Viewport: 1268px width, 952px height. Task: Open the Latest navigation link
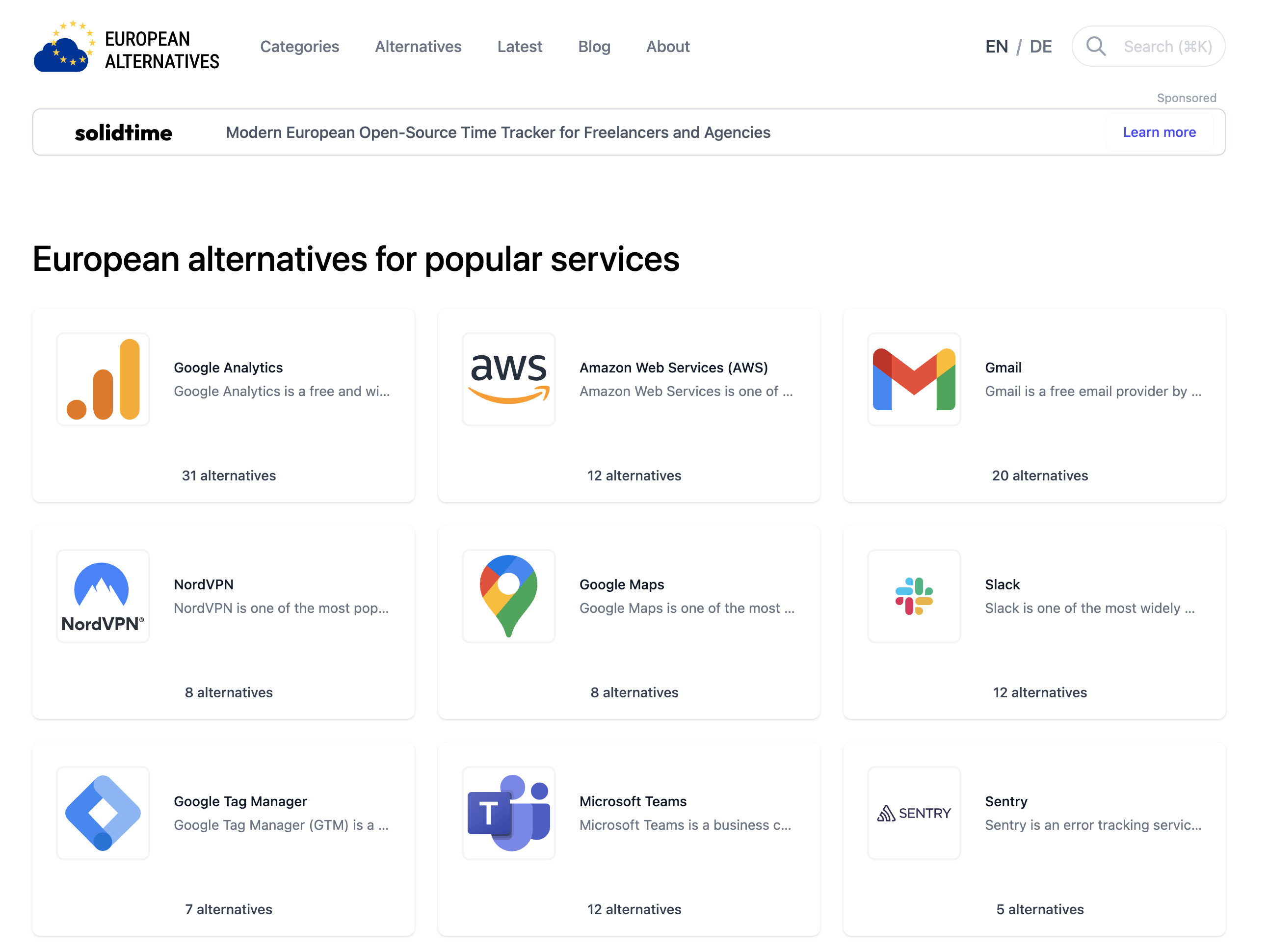tap(519, 47)
